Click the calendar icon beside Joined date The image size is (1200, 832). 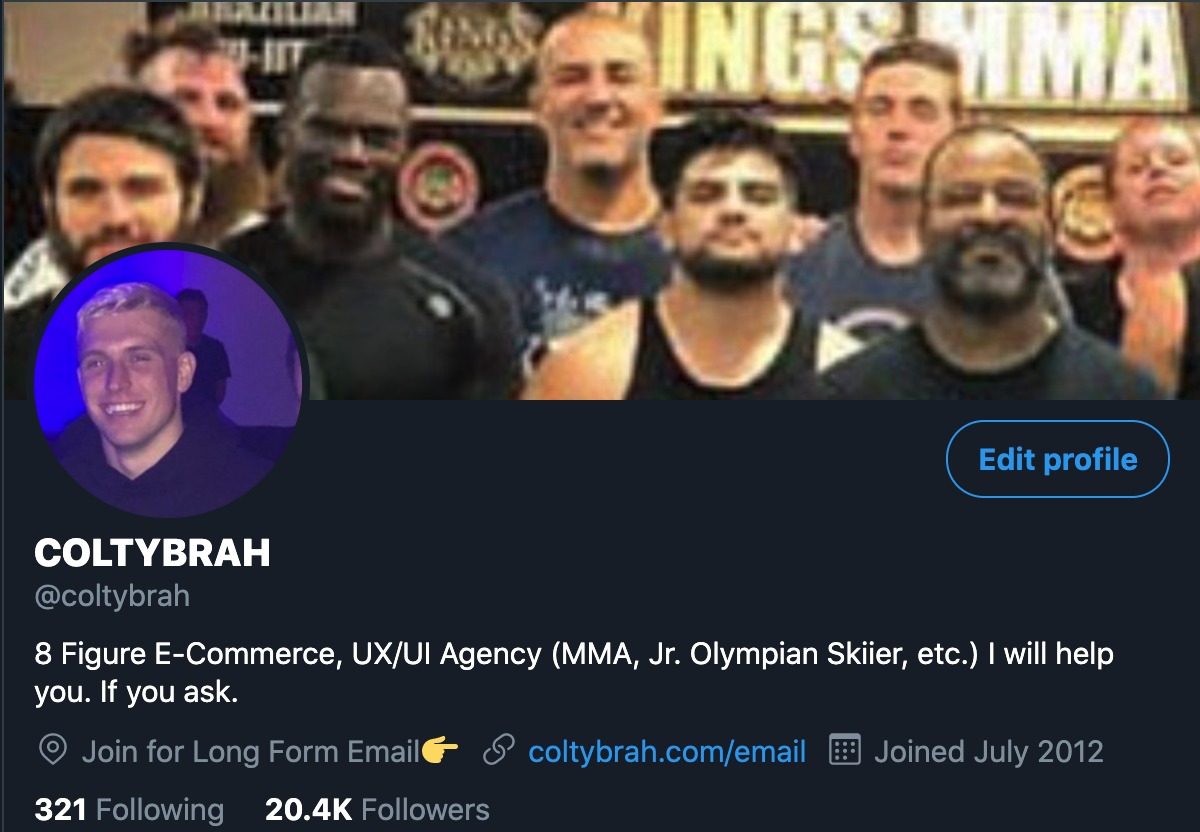pos(845,750)
